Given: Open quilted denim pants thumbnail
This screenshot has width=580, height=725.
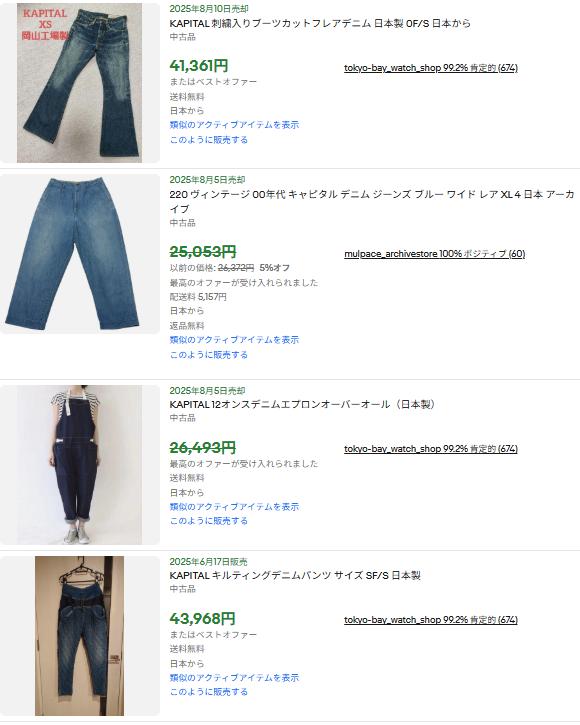Looking at the screenshot, I should tap(80, 636).
